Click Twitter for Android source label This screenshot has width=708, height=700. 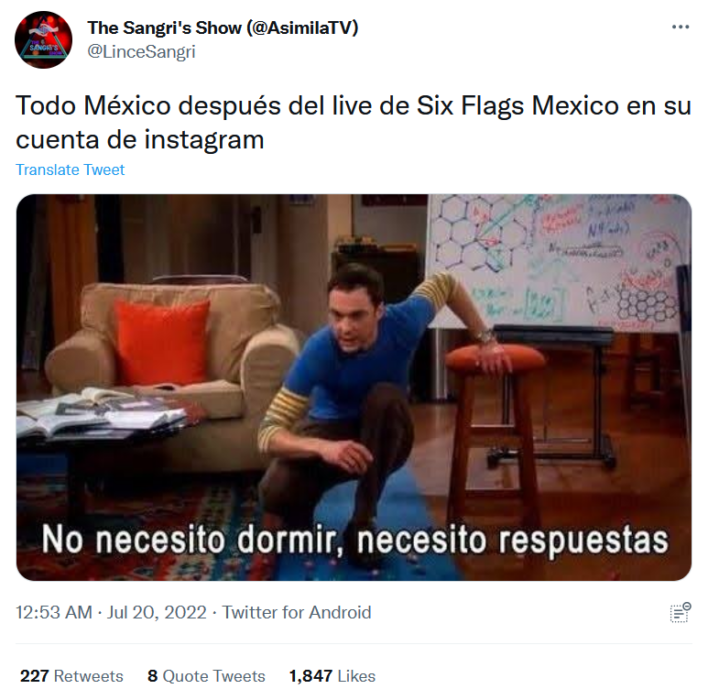[x=297, y=612]
